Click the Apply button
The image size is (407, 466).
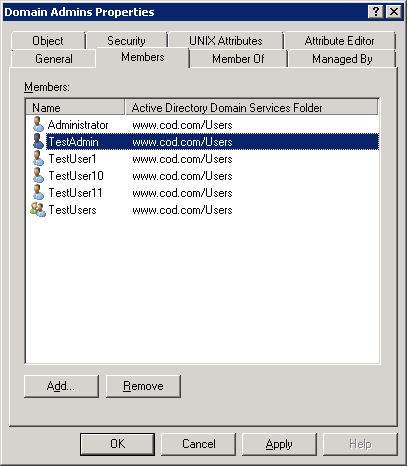(x=279, y=444)
